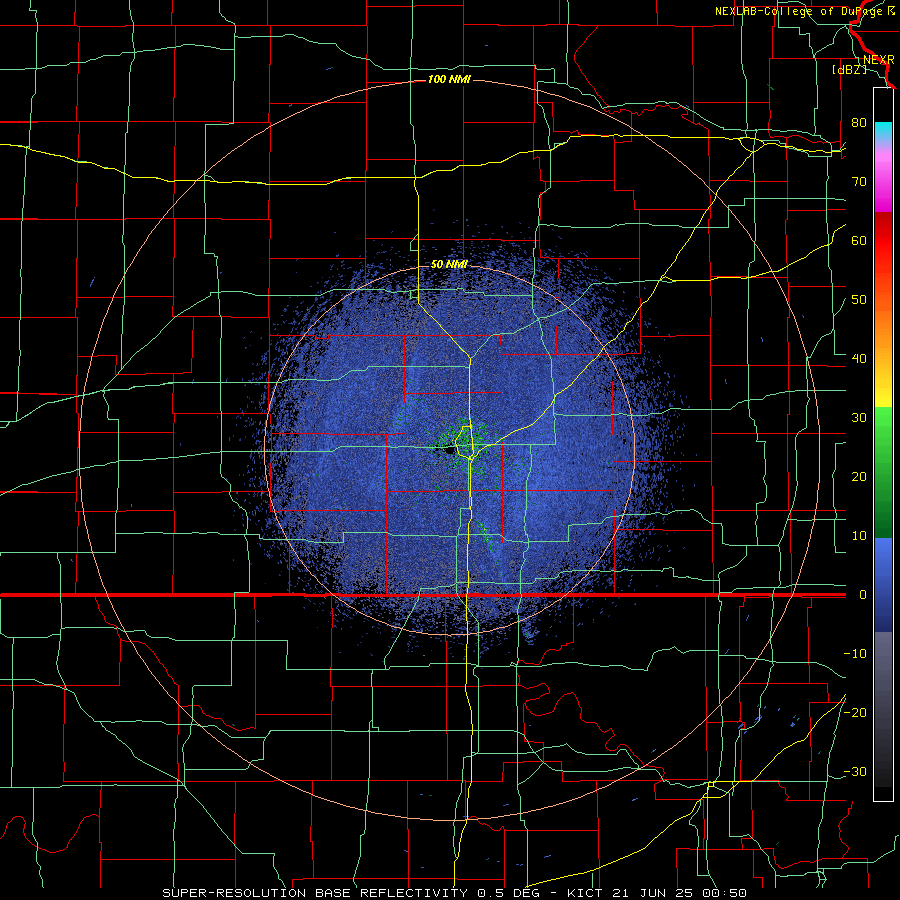Screen dimensions: 900x900
Task: Click the "20" value on dBZ scale
Action: point(859,477)
